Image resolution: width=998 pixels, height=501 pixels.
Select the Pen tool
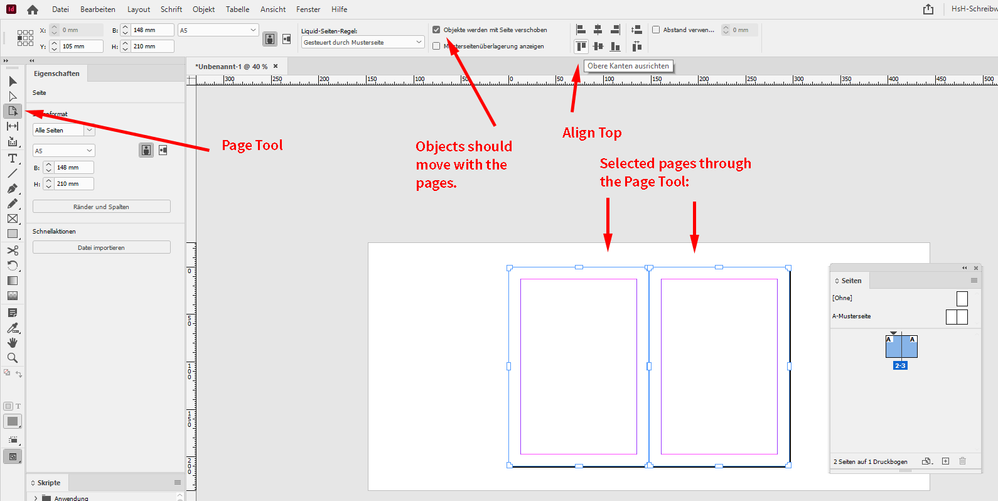tap(12, 189)
